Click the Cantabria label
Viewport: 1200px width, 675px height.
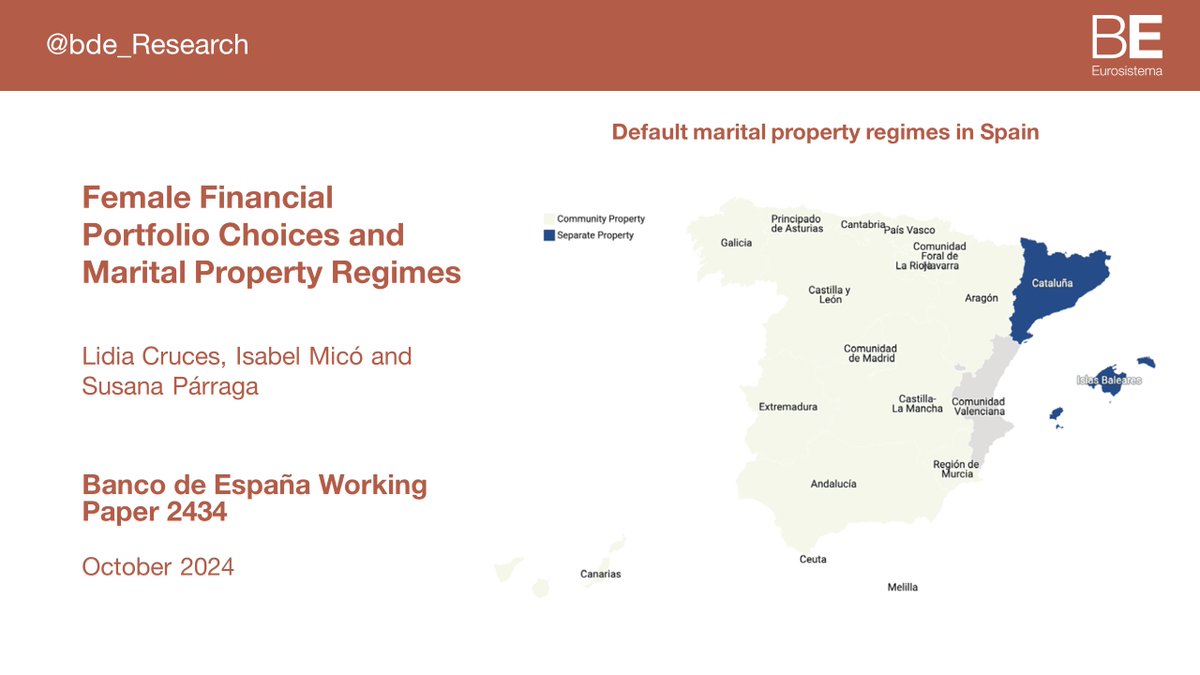tap(863, 225)
